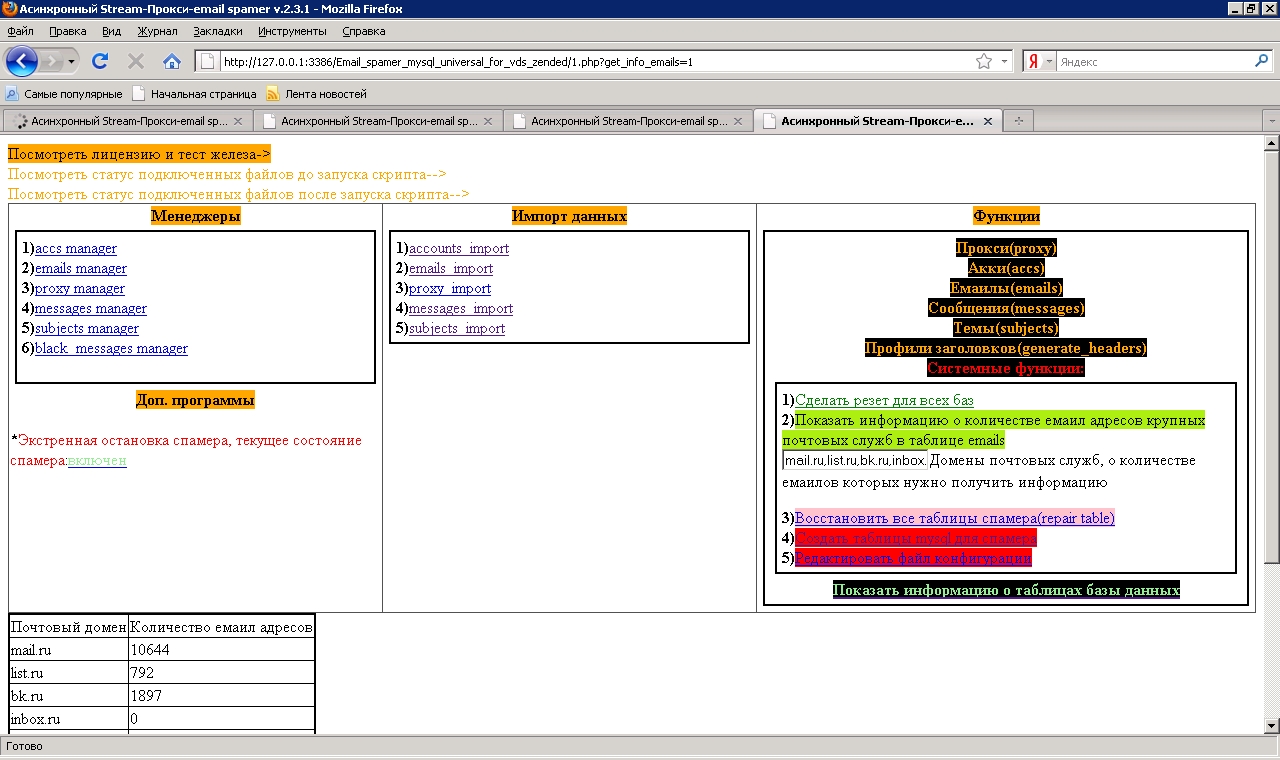This screenshot has width=1280, height=760.
Task: Click the browser Back arrow button
Action: coord(22,62)
